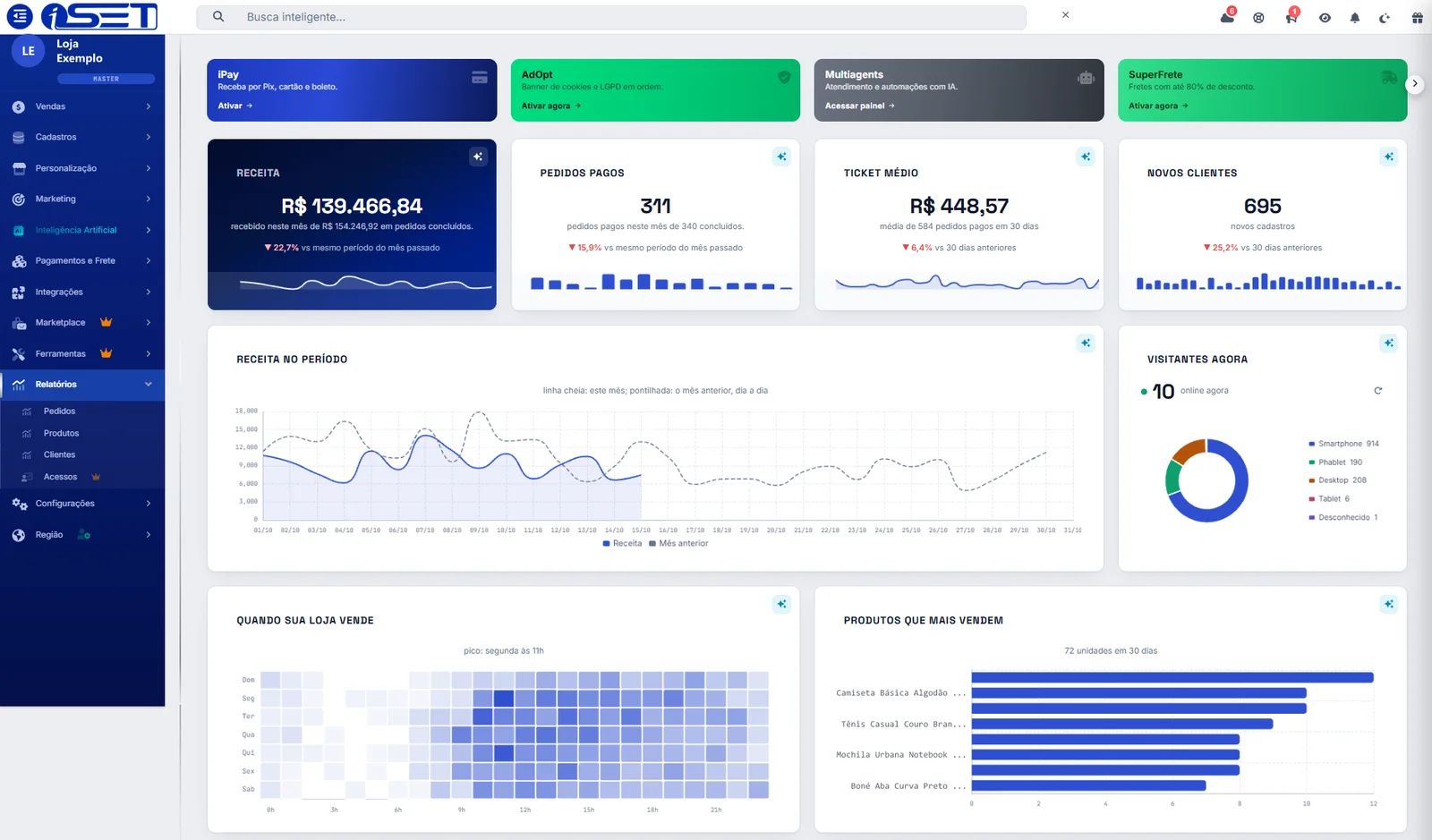Toggle Receita series in chart legend
Screen dimensions: 1432x840
click(622, 543)
